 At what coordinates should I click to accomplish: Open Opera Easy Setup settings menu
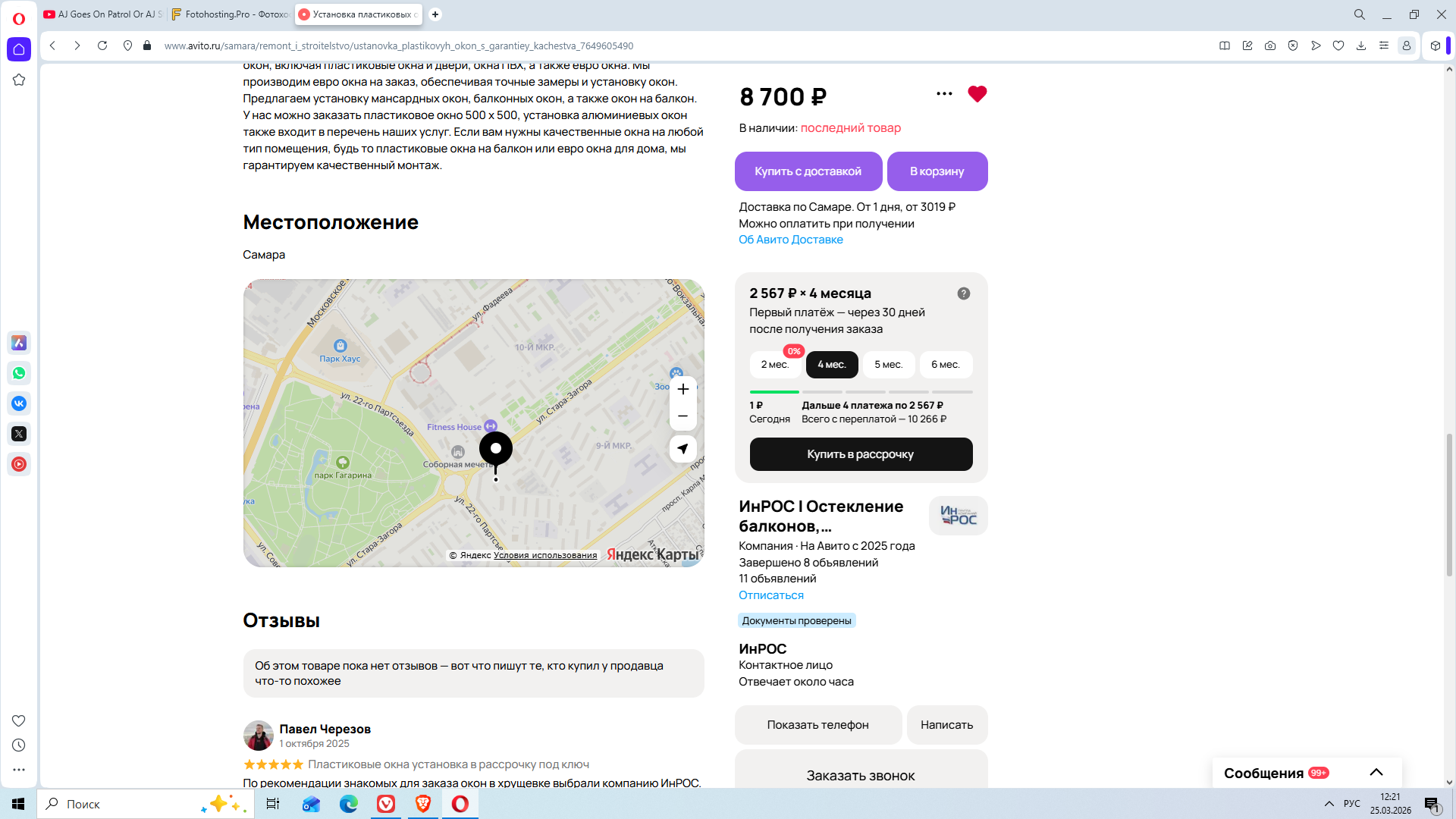[1383, 45]
